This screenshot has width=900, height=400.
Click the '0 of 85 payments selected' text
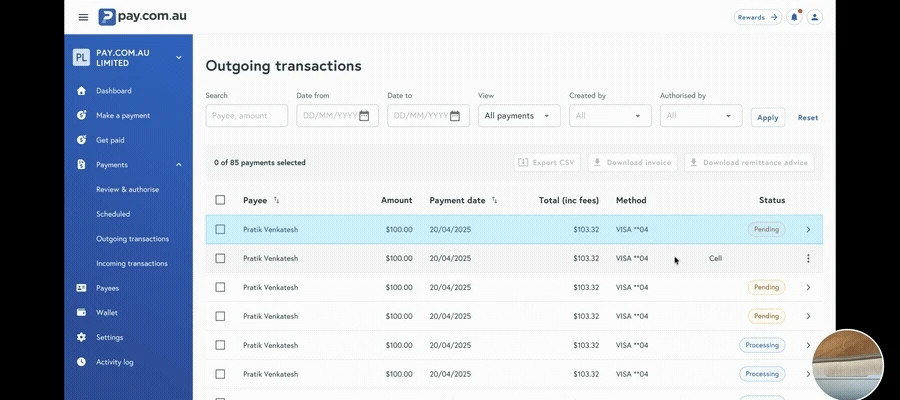[260, 162]
